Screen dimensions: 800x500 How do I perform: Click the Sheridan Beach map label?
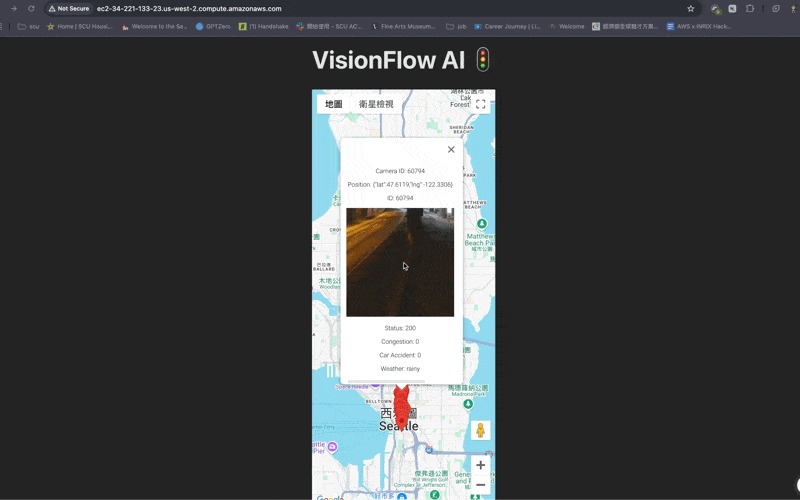[462, 129]
